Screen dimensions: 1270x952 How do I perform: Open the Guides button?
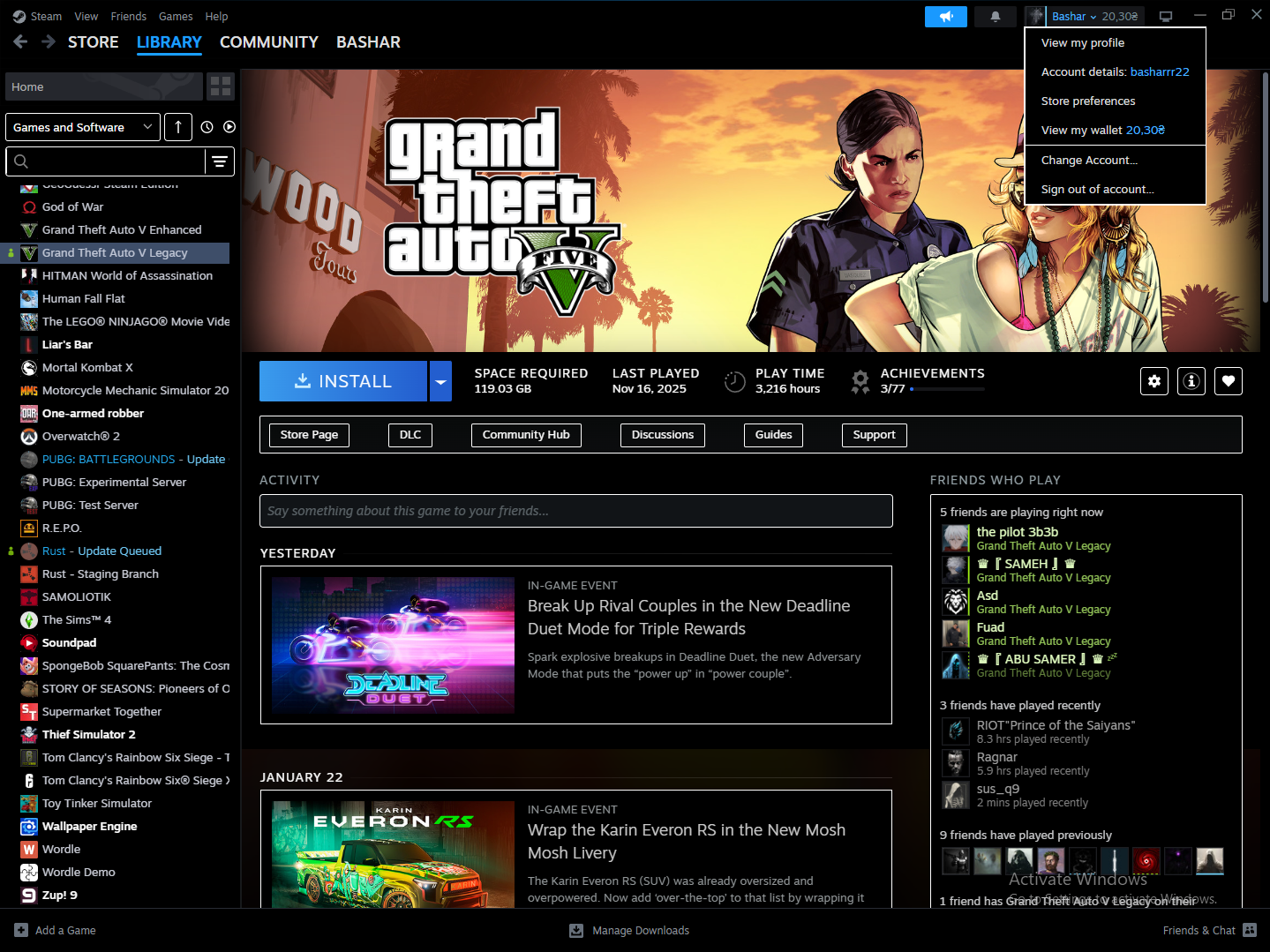click(x=774, y=435)
